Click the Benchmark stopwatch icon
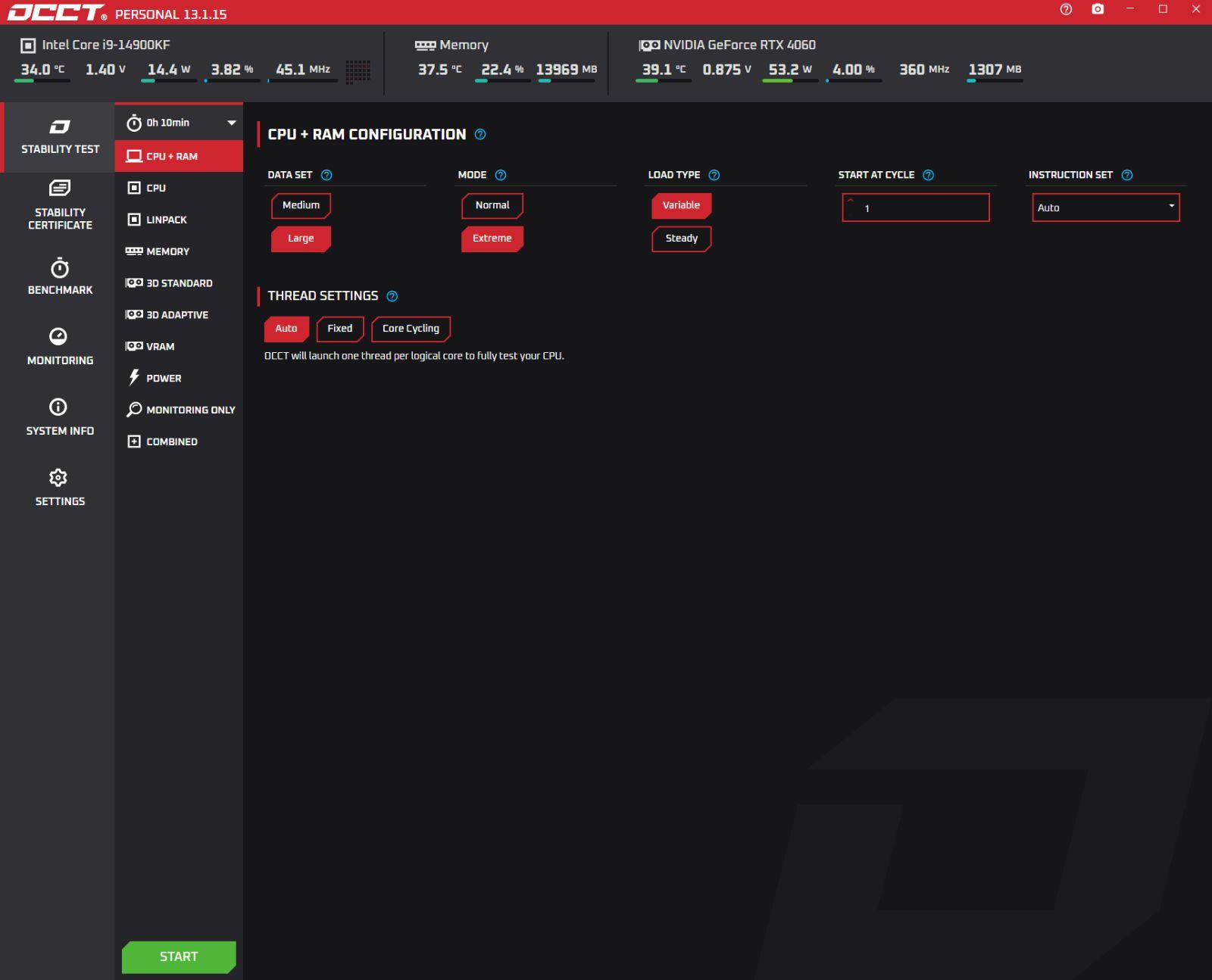 59,270
